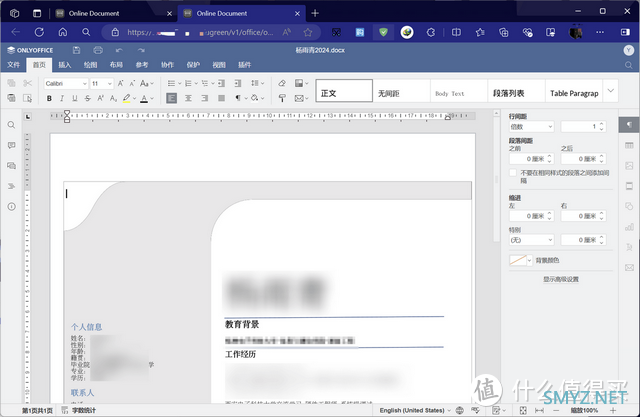
Task: Switch to the 协作 tab
Action: coord(167,65)
